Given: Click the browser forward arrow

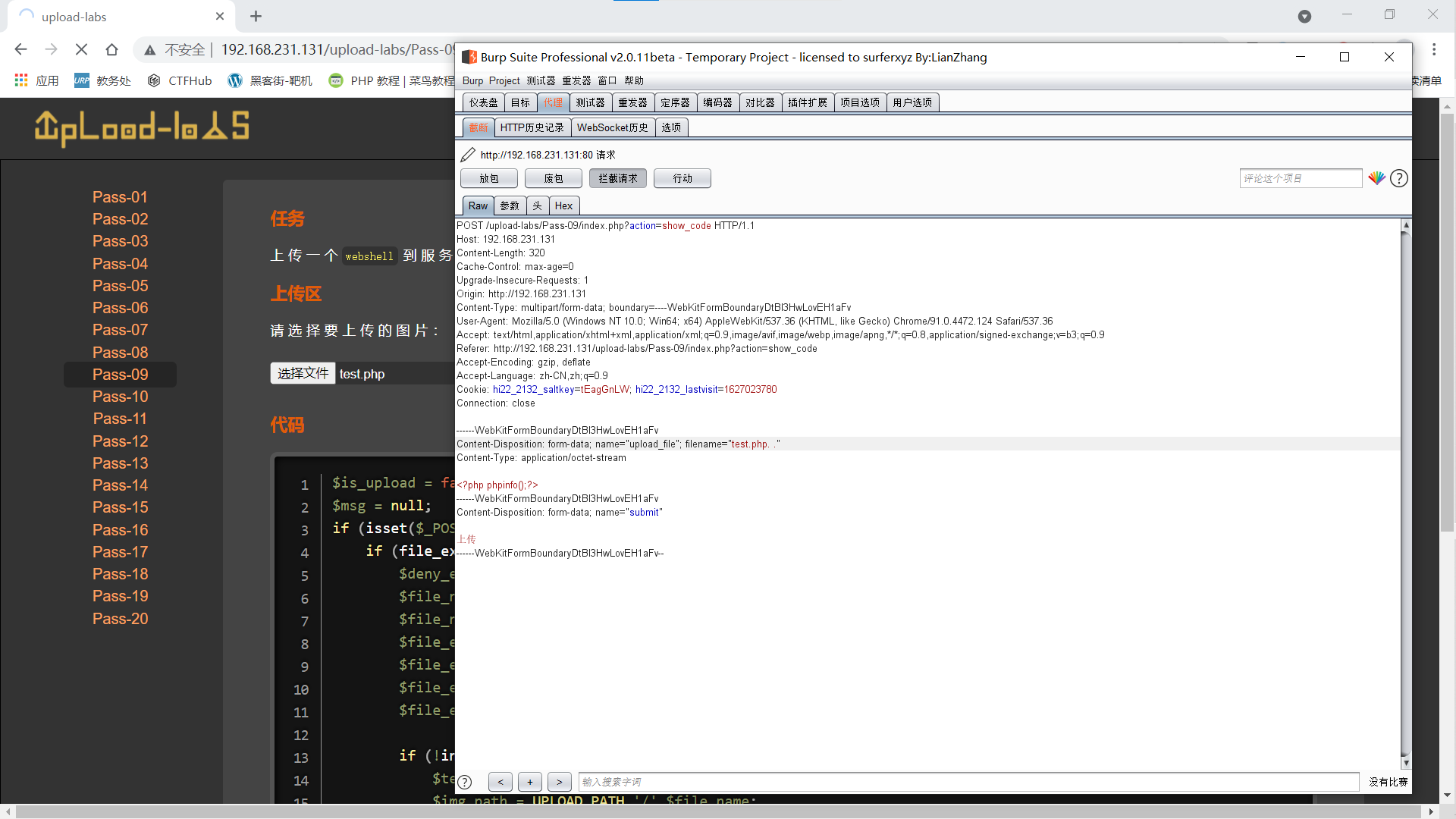Looking at the screenshot, I should coord(51,49).
